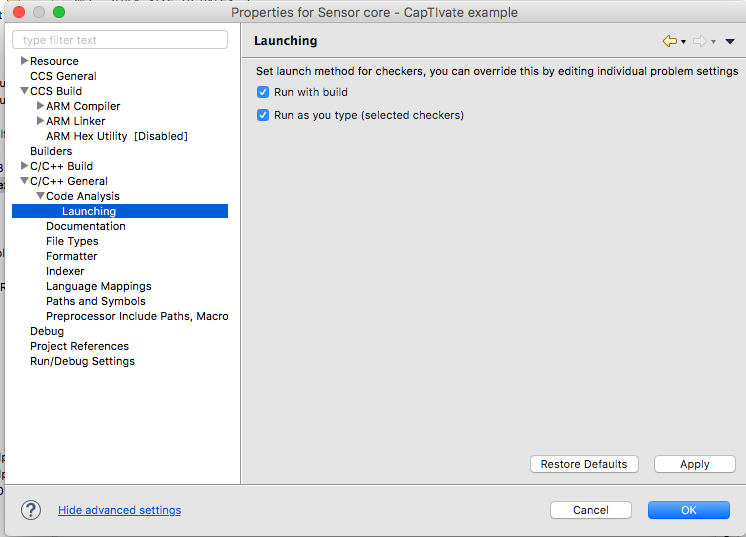746x537 pixels.
Task: Open the Paths and Symbols page
Action: pyautogui.click(x=95, y=301)
